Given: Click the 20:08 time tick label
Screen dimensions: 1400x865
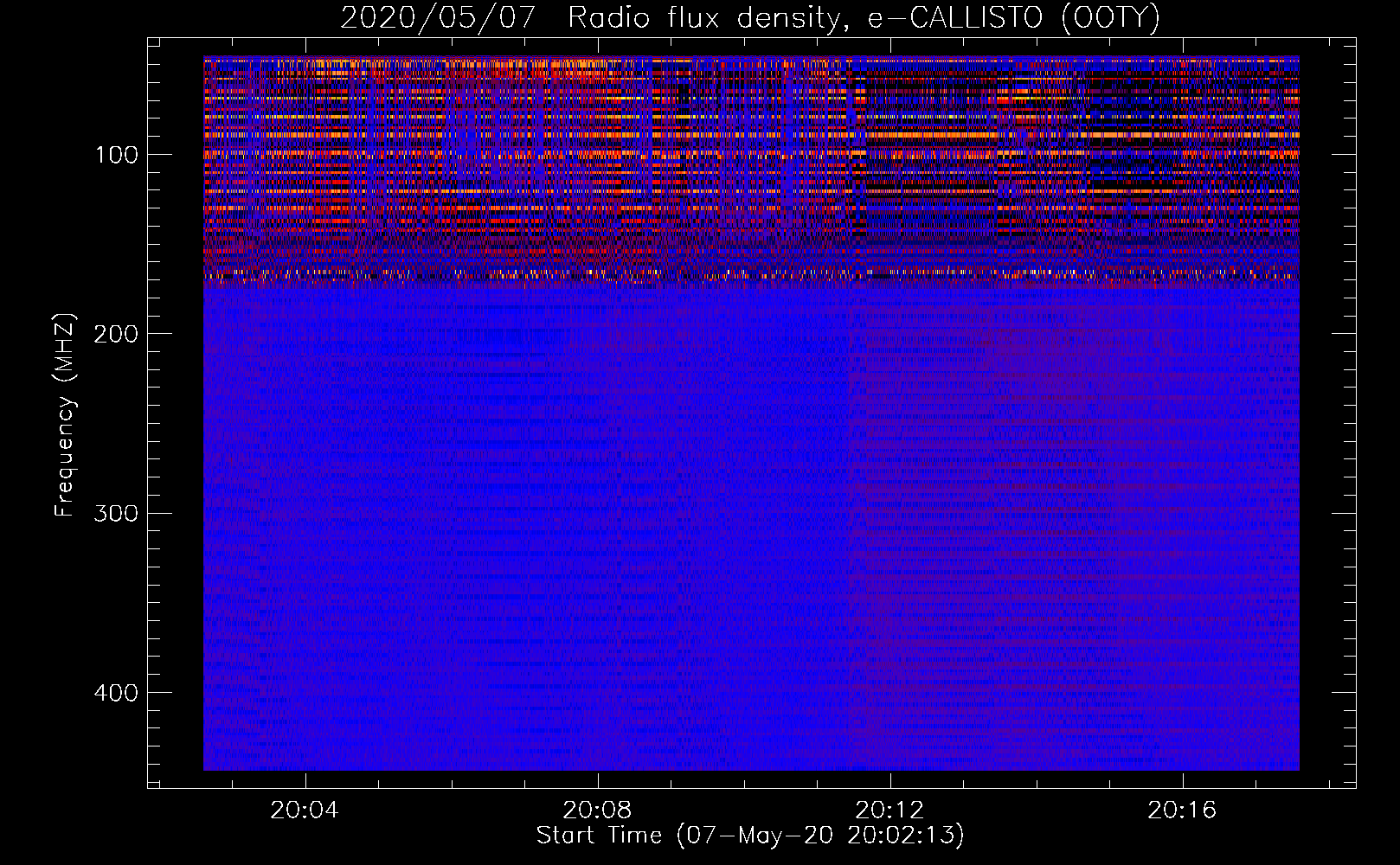Looking at the screenshot, I should [x=597, y=811].
